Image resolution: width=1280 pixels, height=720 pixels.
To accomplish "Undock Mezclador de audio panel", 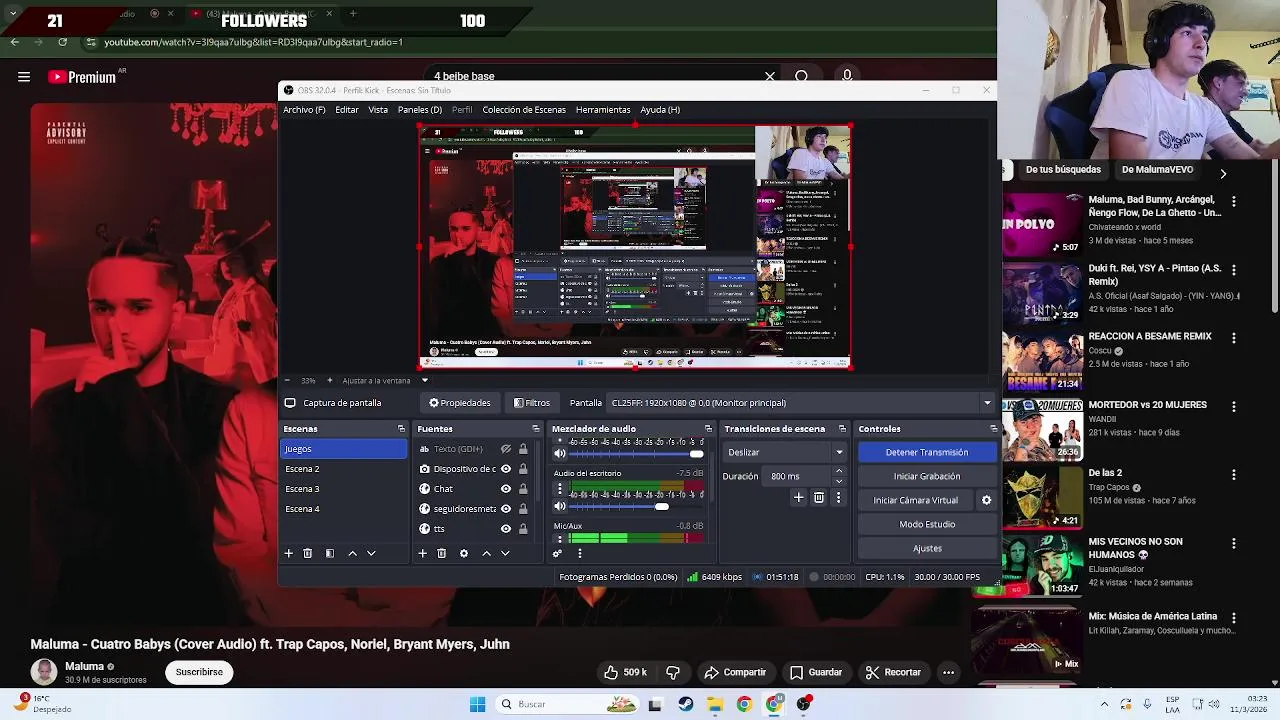I will pyautogui.click(x=708, y=429).
